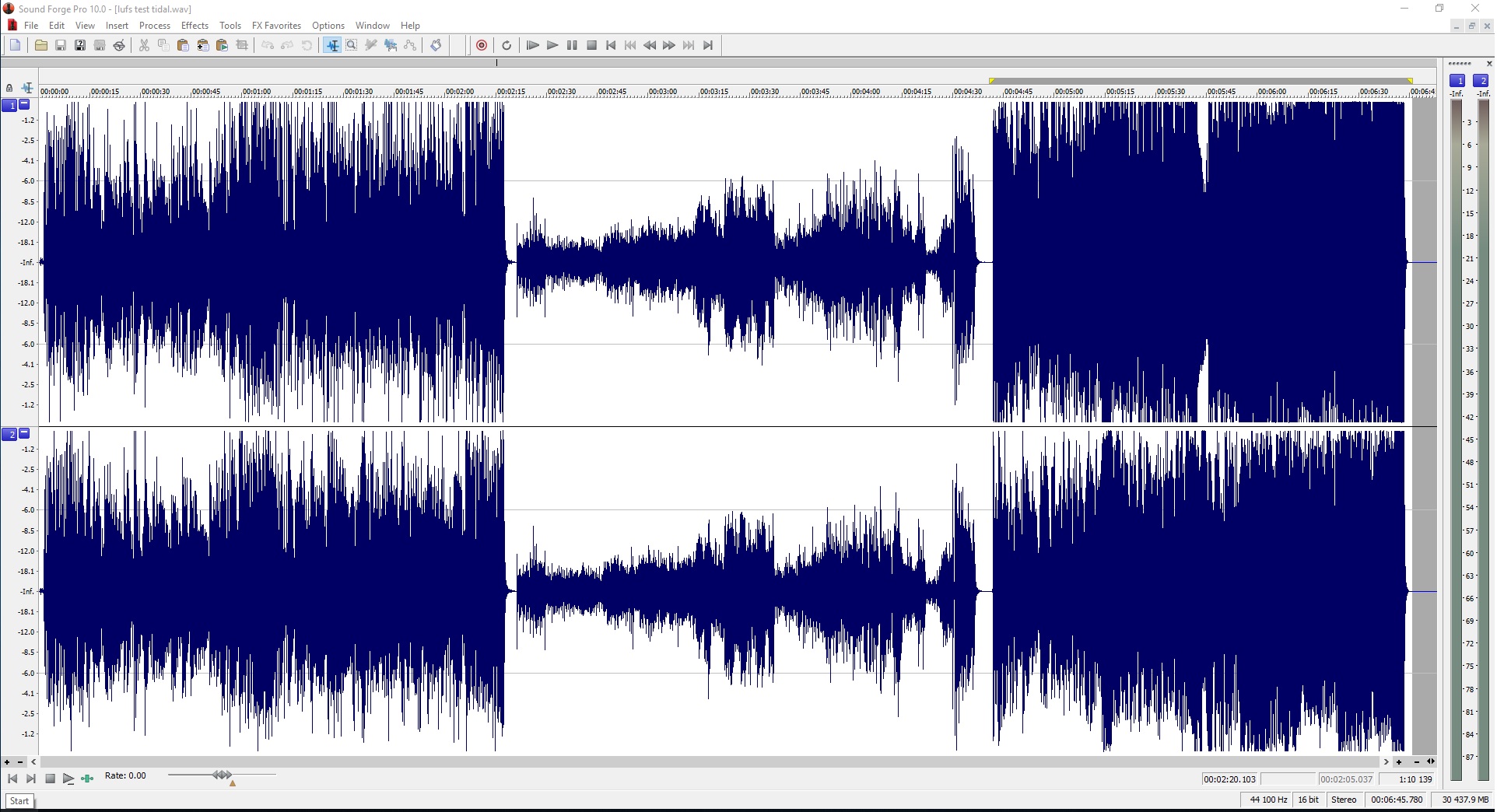Toggle the lock icon beside the time ruler

pos(9,88)
